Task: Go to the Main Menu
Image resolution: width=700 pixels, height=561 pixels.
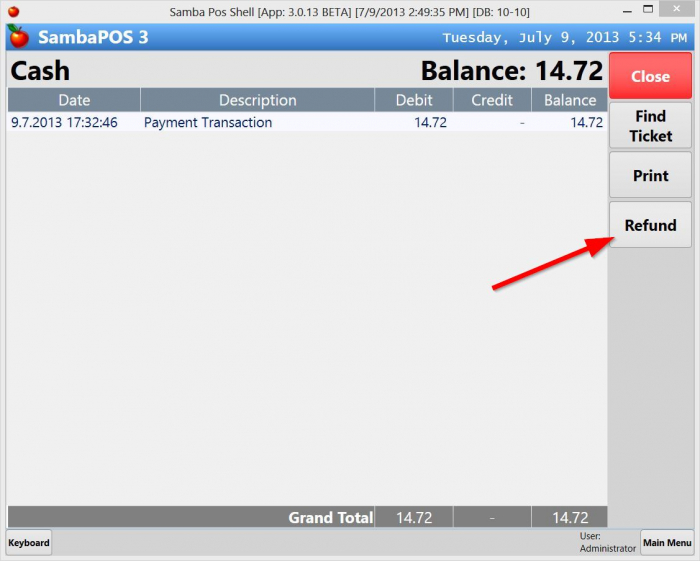Action: 666,543
